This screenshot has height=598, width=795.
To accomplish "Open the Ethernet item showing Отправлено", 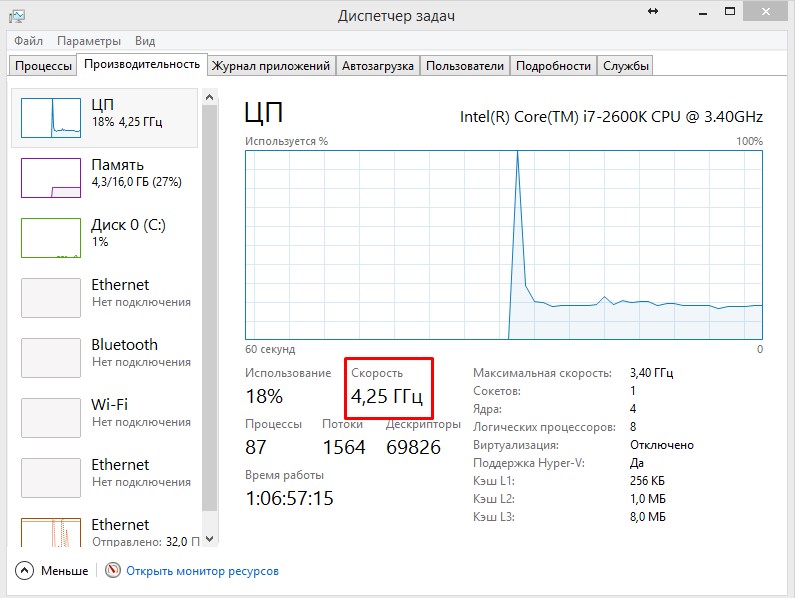I will pyautogui.click(x=104, y=531).
